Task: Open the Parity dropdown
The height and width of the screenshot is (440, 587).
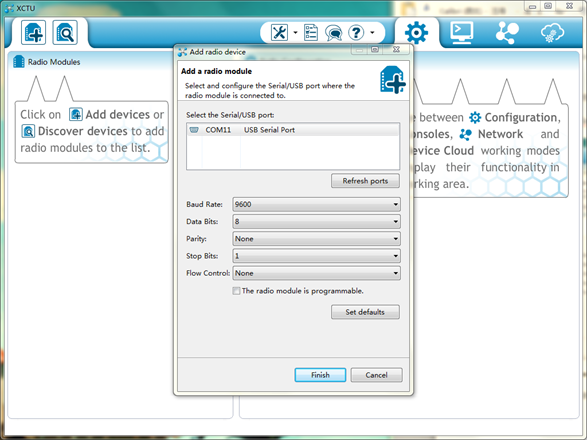Action: pyautogui.click(x=316, y=239)
